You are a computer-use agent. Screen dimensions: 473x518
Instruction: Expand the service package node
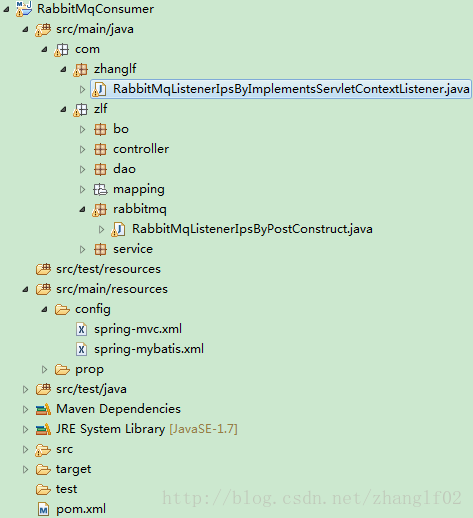[x=82, y=249]
